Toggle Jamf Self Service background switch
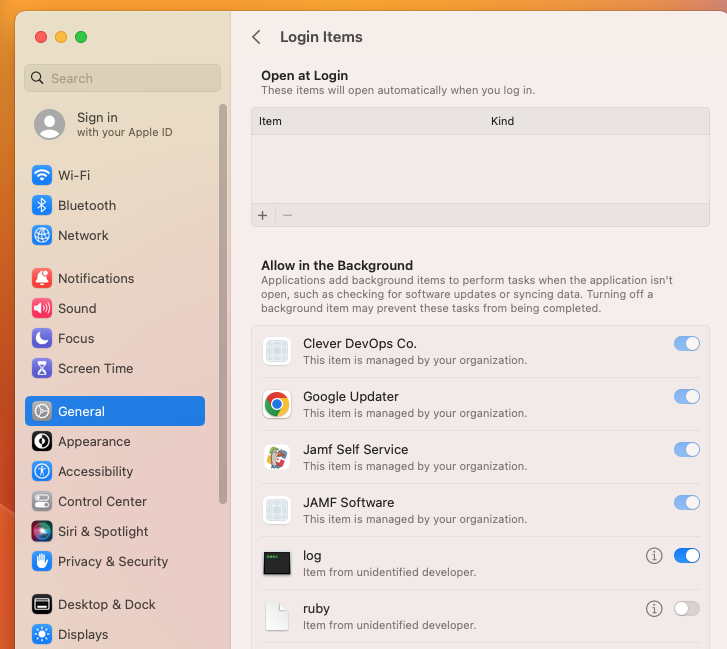Image resolution: width=727 pixels, height=649 pixels. (687, 449)
